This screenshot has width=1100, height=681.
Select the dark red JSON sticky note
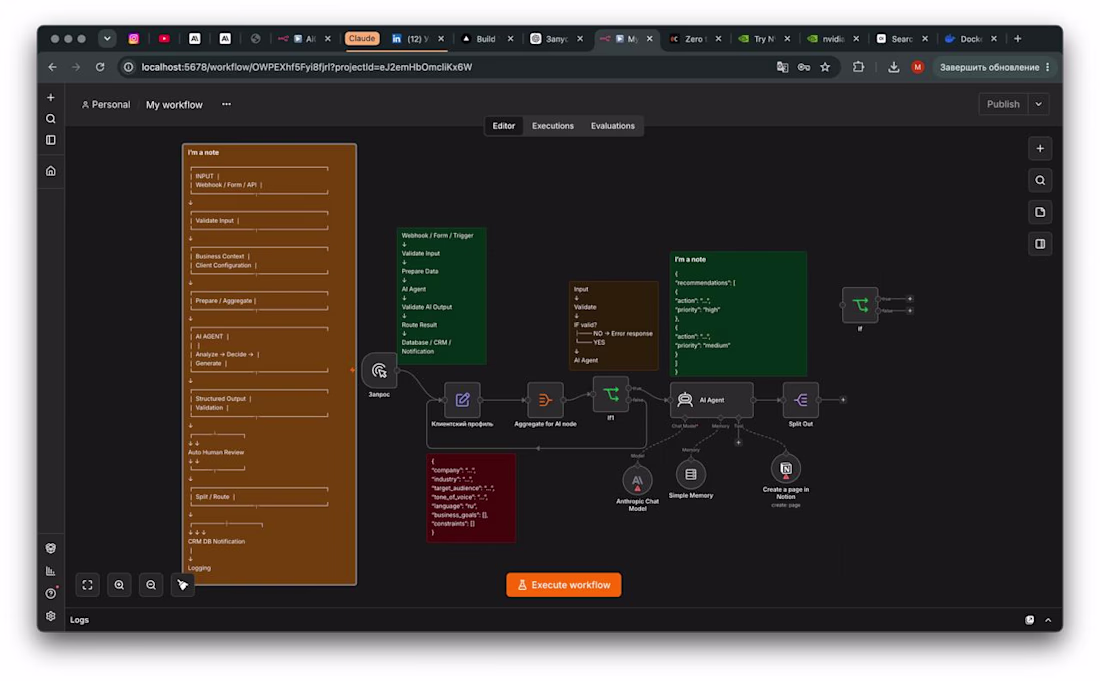coord(471,498)
